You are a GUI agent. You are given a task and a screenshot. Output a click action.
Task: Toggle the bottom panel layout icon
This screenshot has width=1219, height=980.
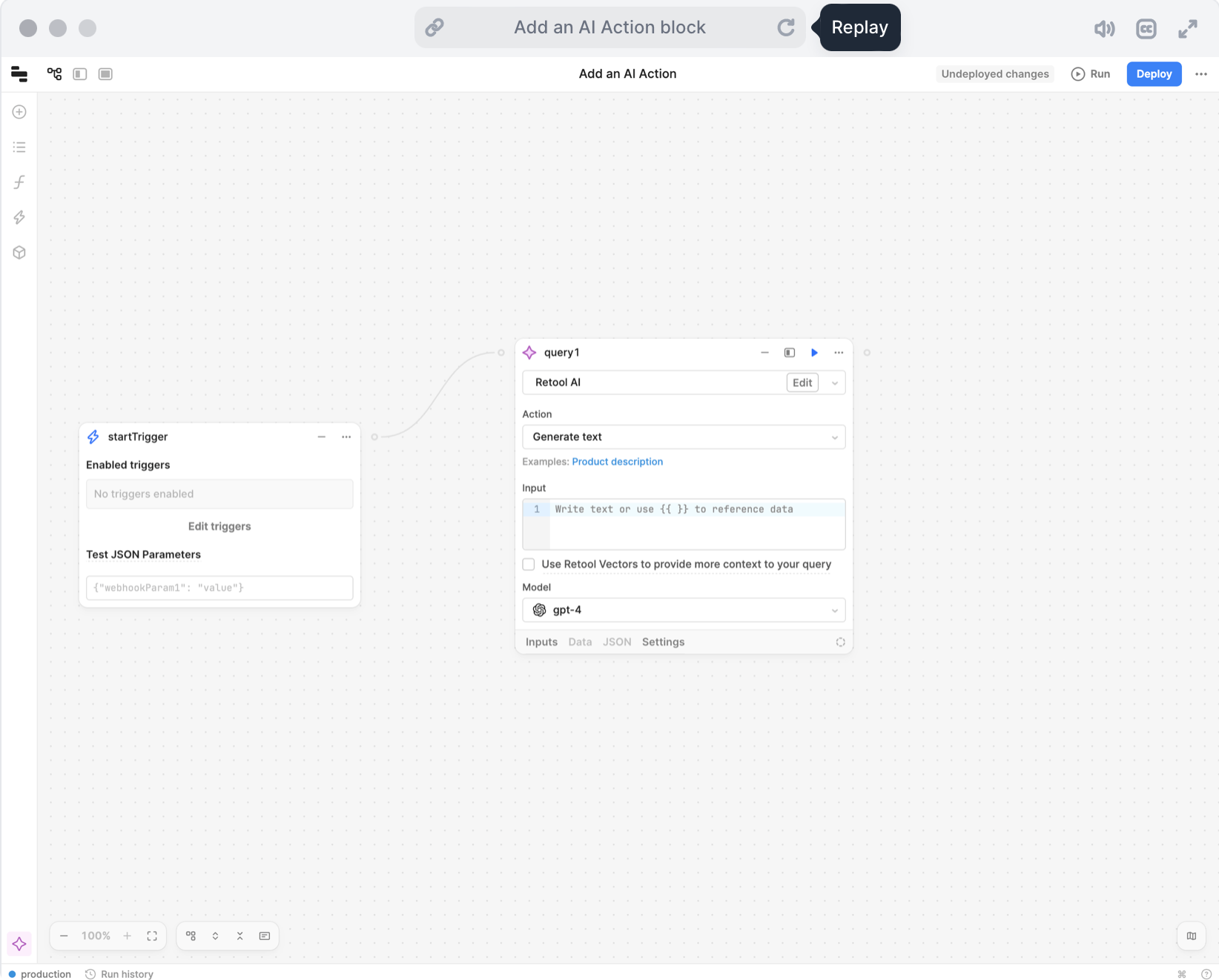pos(105,74)
